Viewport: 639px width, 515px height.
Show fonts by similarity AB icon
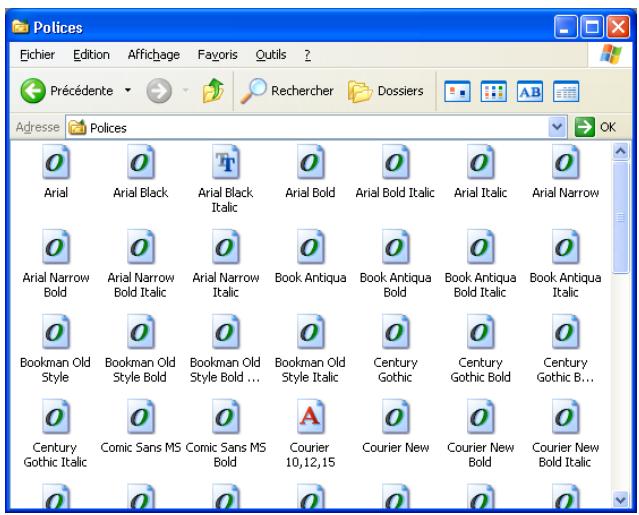530,91
